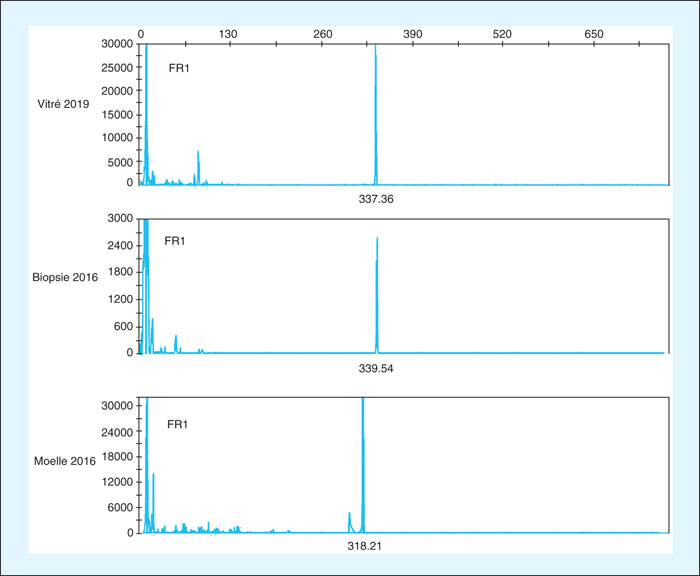Screen dimensions: 700x576
Task: Click the '15000' y-axis label
Action: tap(117, 115)
